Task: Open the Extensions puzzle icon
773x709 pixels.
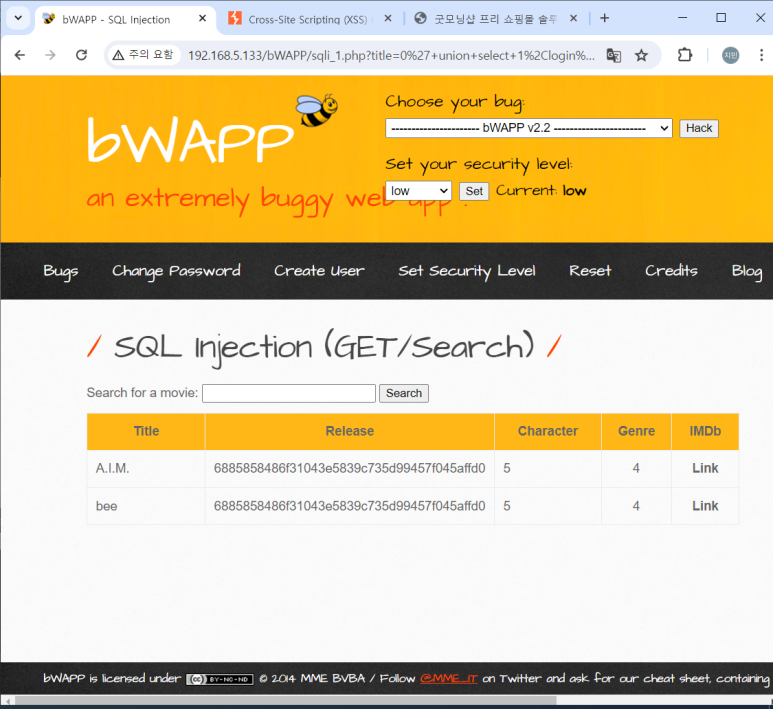Action: pos(685,55)
